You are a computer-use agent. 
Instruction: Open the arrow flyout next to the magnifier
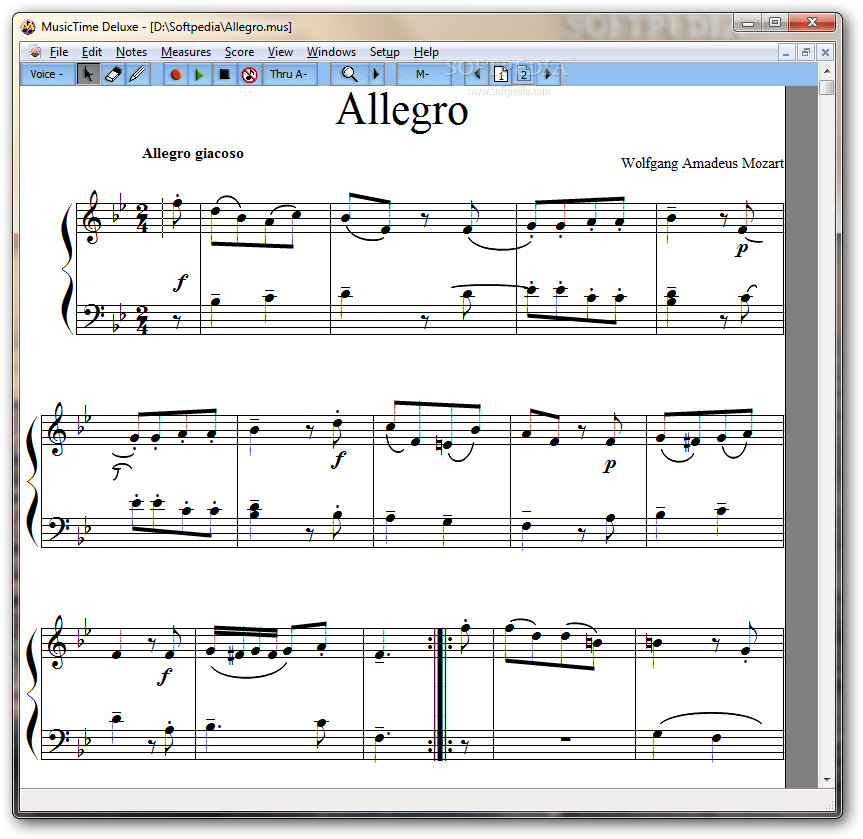[x=376, y=74]
